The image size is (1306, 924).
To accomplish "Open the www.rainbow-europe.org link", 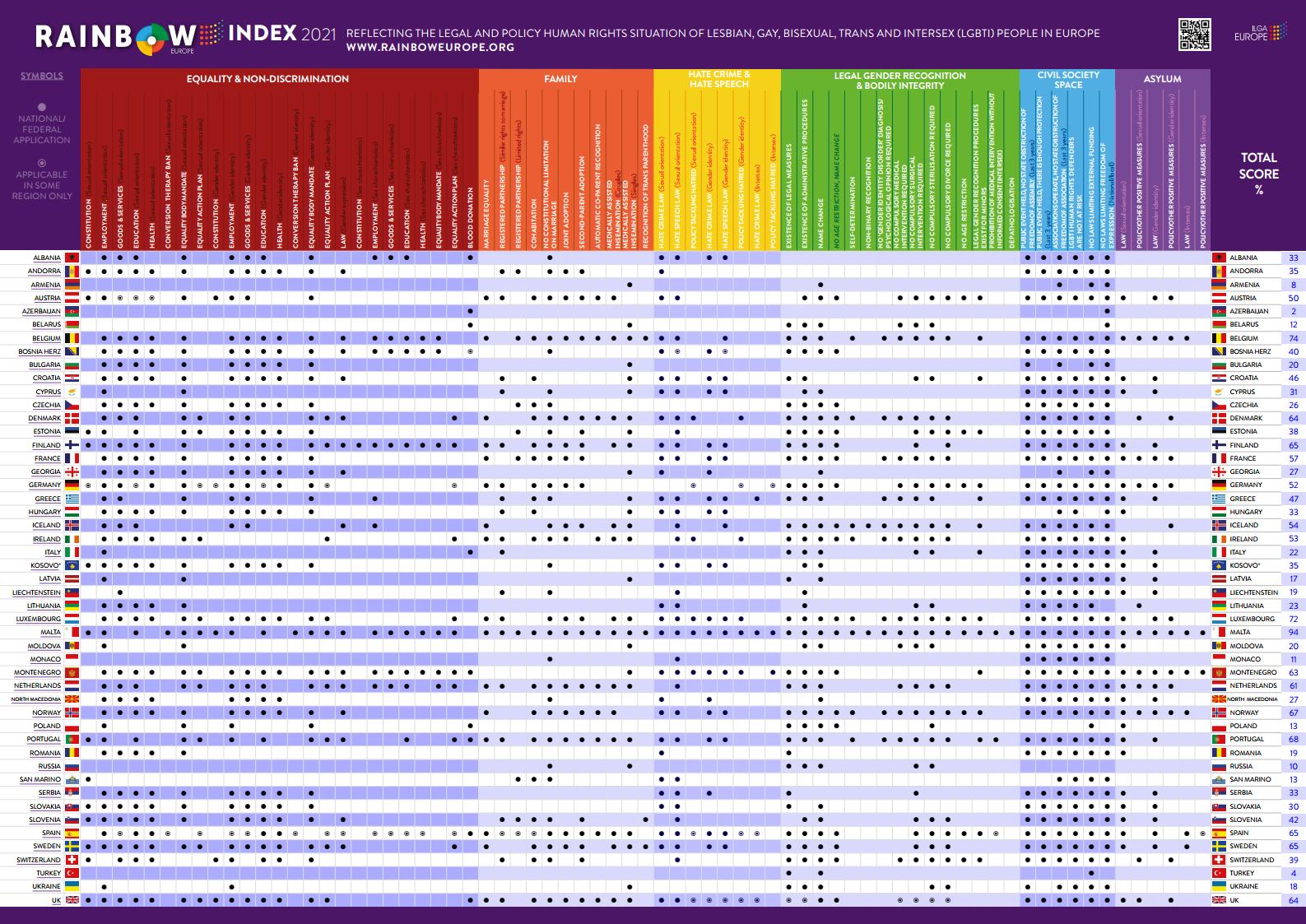I will pyautogui.click(x=430, y=48).
